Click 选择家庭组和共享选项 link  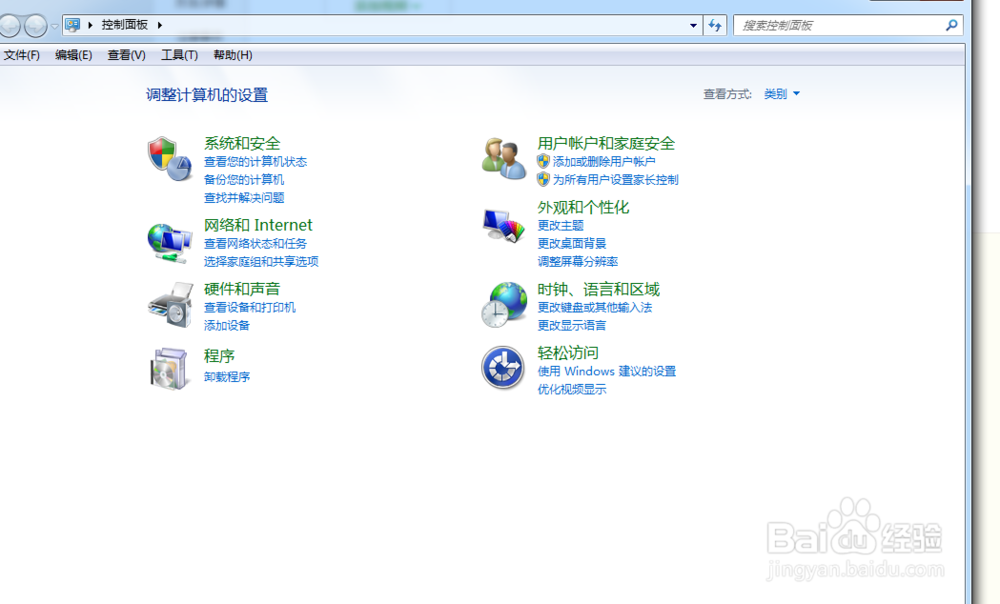click(261, 261)
